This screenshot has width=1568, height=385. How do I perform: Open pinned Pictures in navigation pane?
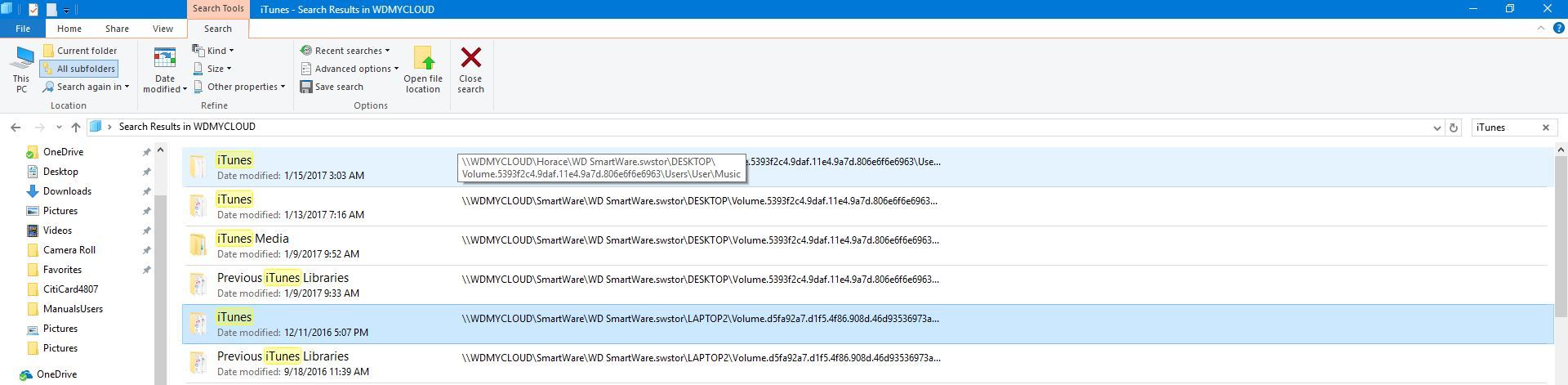pyautogui.click(x=60, y=211)
